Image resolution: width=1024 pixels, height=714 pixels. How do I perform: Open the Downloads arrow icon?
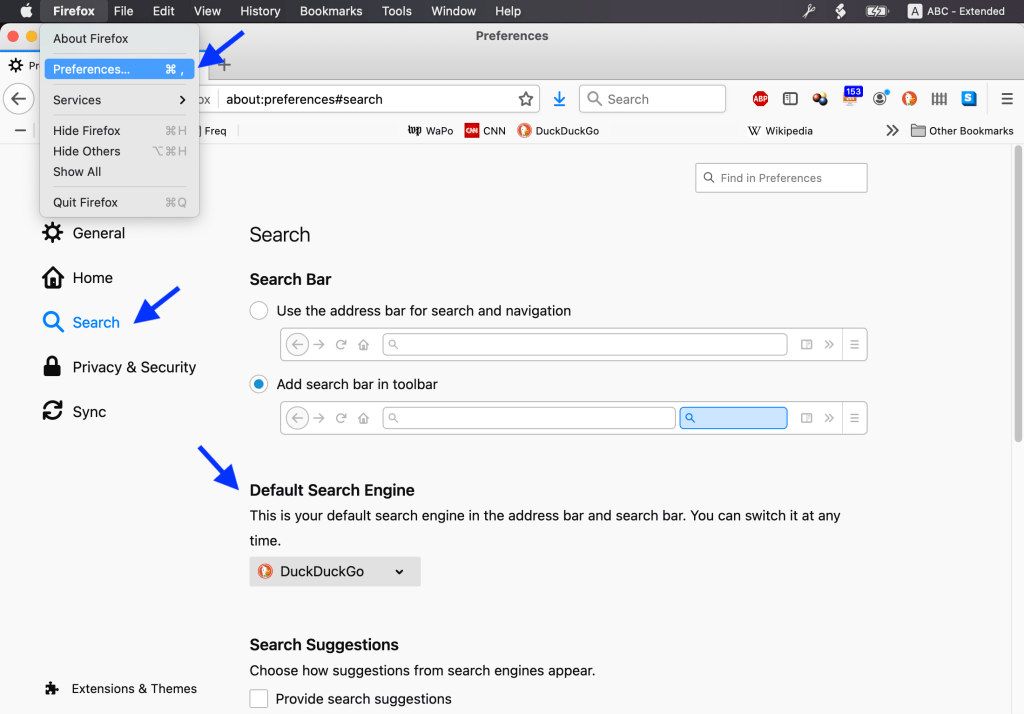[559, 99]
